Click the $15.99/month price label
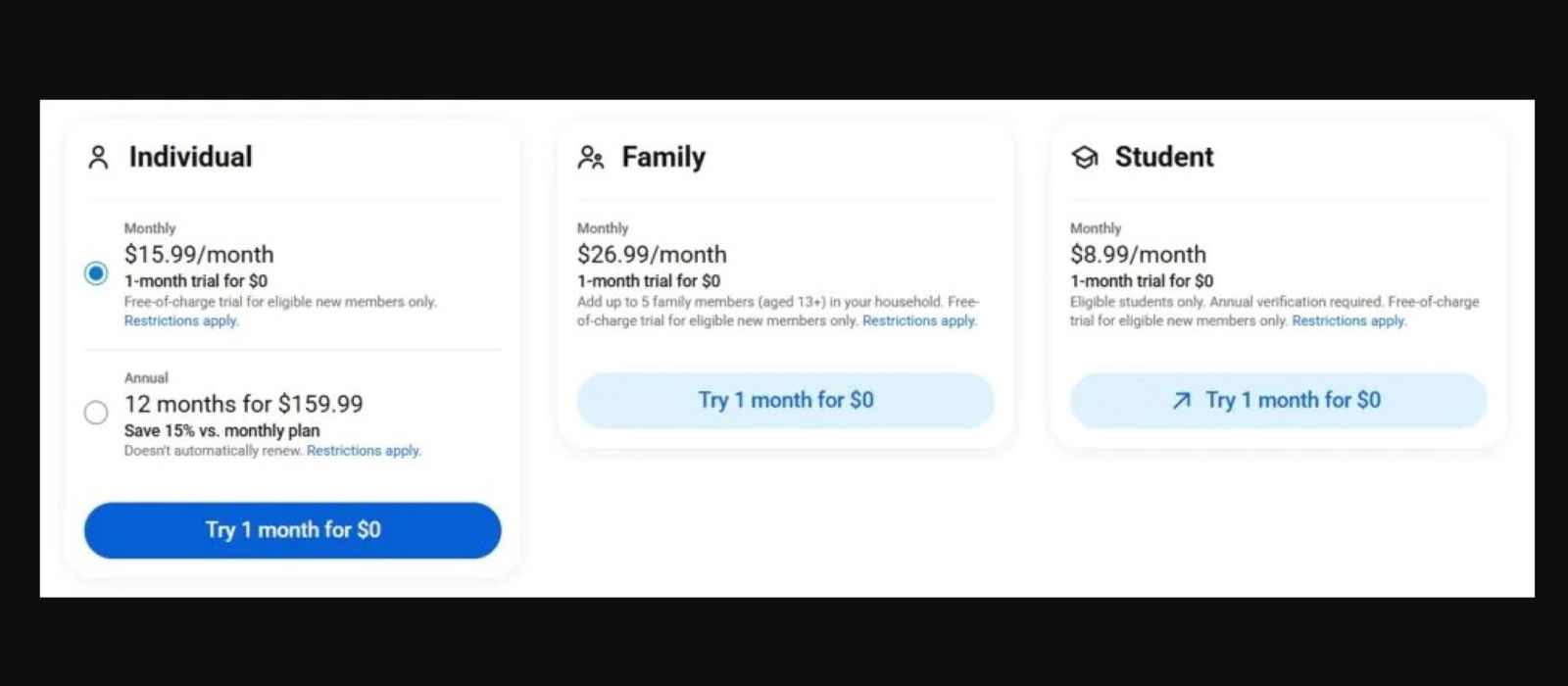 tap(199, 255)
